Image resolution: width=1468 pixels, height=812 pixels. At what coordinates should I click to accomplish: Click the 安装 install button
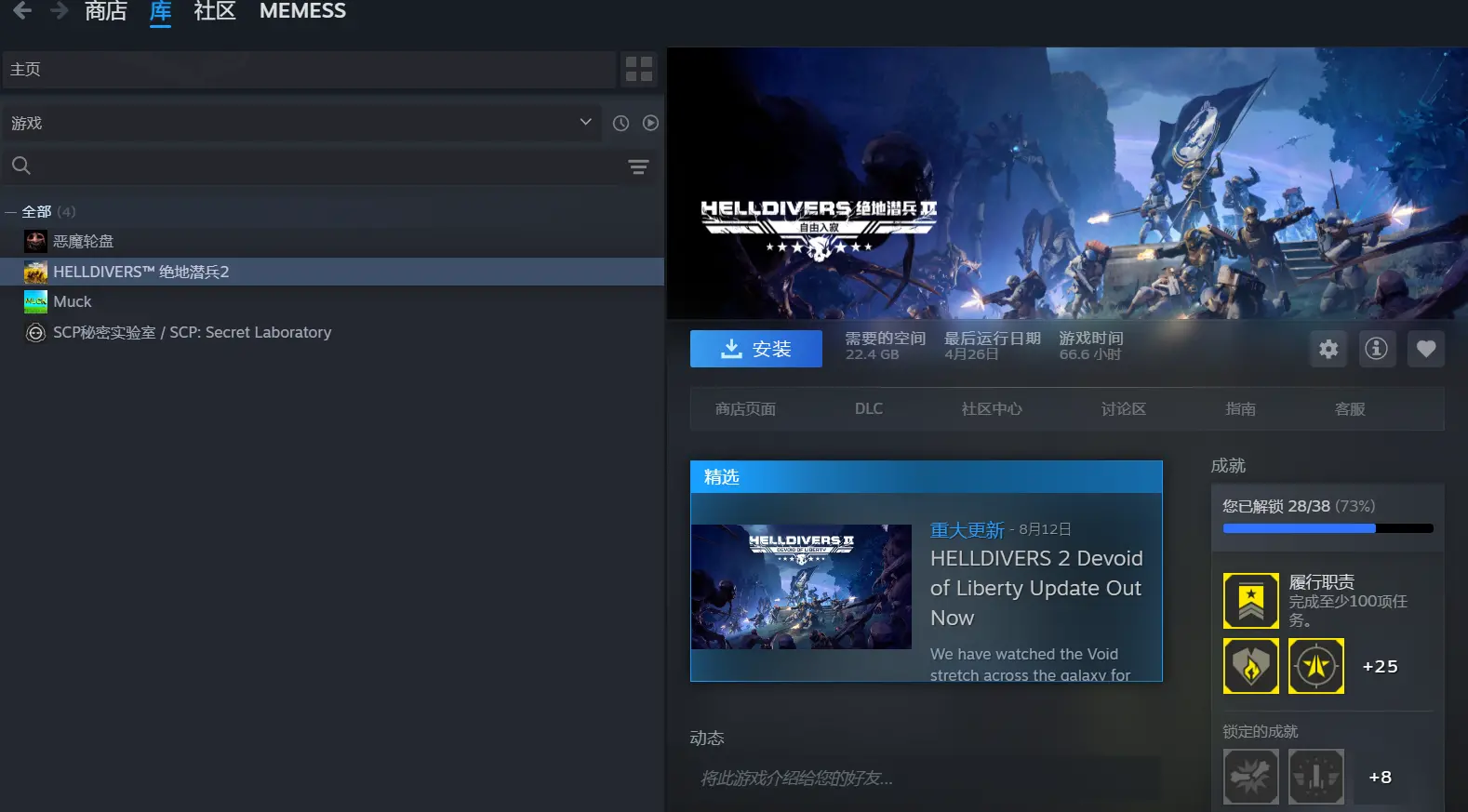(756, 349)
